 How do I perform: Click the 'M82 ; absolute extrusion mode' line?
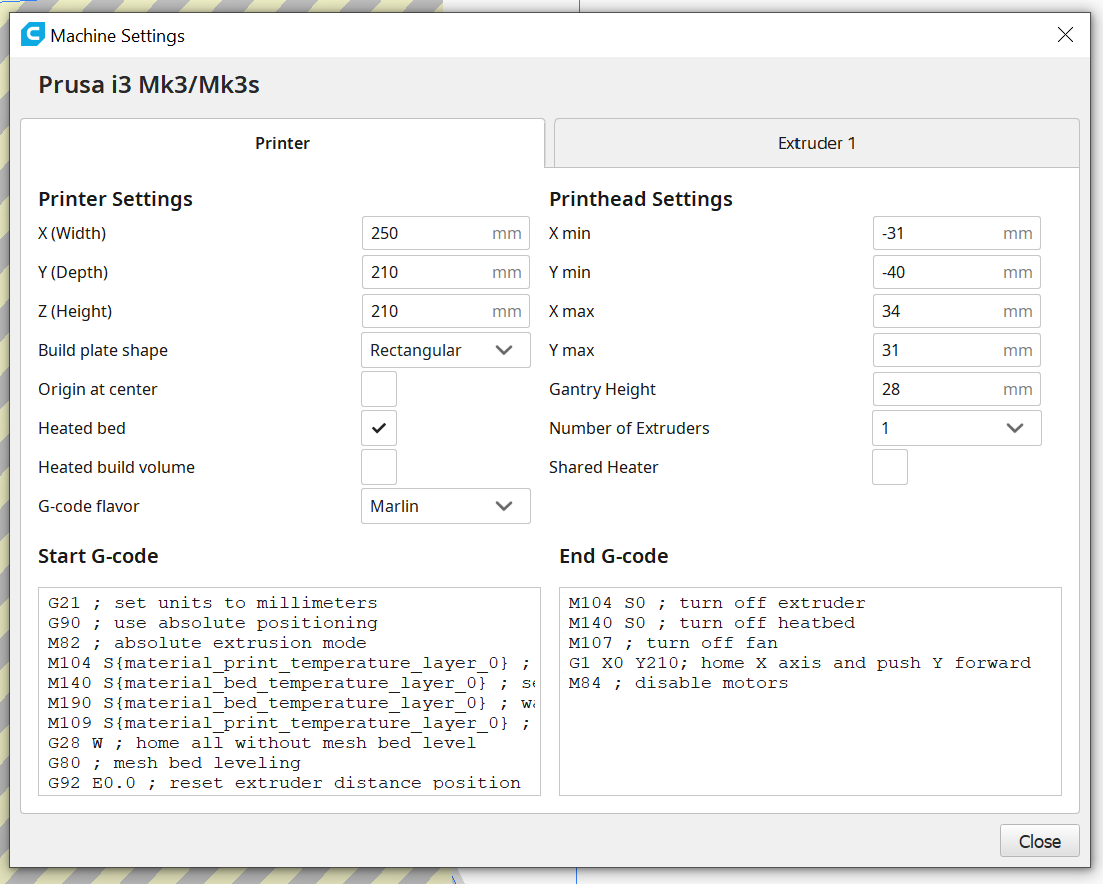[x=207, y=643]
